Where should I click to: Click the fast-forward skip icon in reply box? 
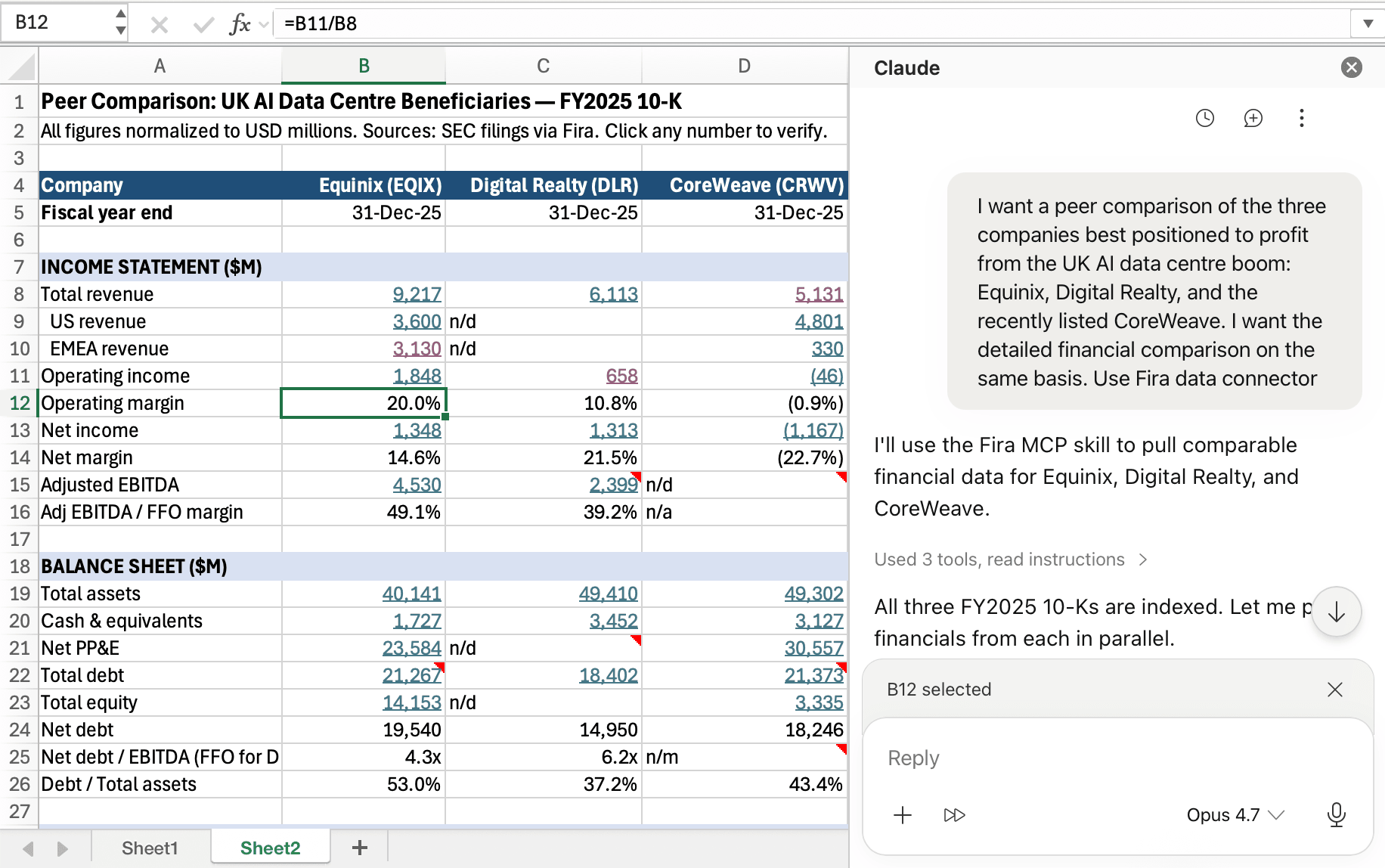pos(954,815)
